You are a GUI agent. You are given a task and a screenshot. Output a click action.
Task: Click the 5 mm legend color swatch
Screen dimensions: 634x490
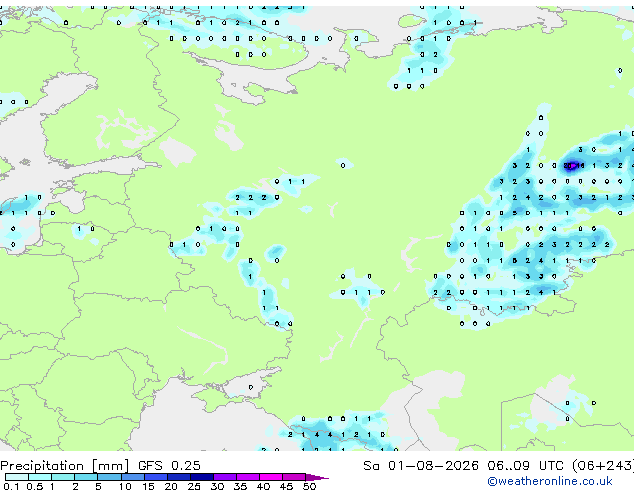109,477
